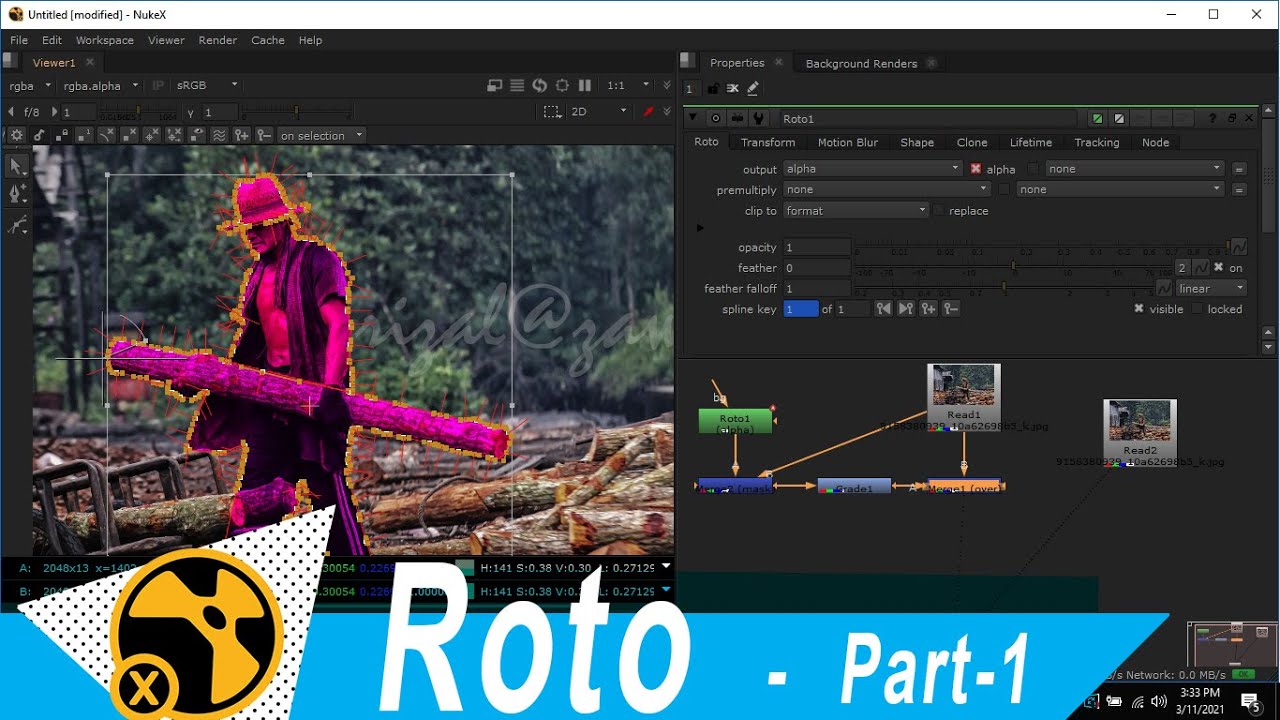Open roto toolbar settings gear
The image size is (1280, 720).
16,135
